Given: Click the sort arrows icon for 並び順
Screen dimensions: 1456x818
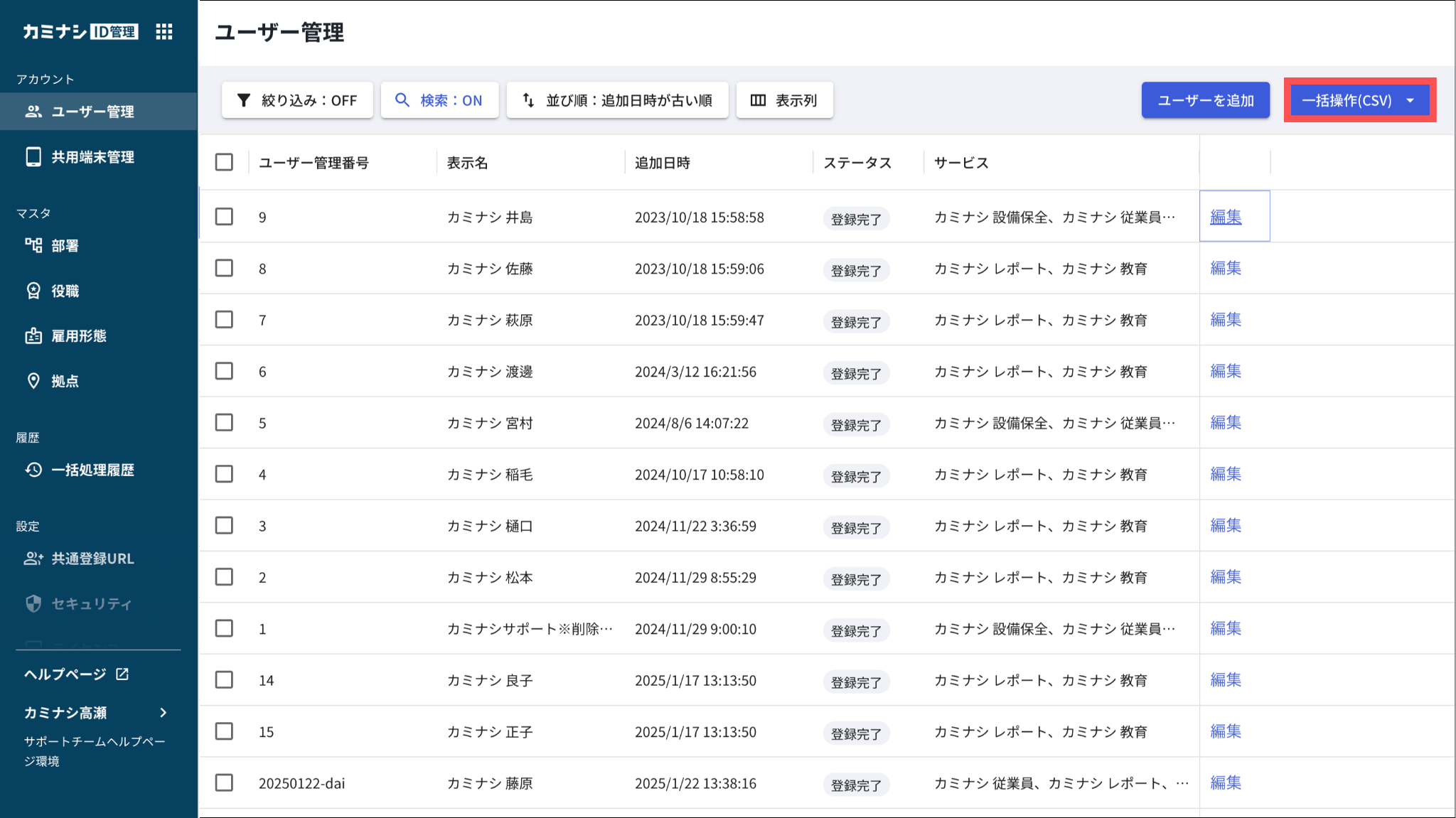Looking at the screenshot, I should 528,100.
